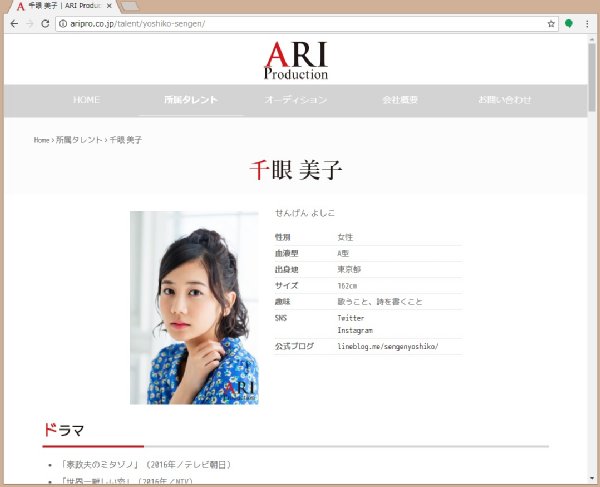Follow the Instagram SNS link
Image resolution: width=600 pixels, height=487 pixels.
355,330
